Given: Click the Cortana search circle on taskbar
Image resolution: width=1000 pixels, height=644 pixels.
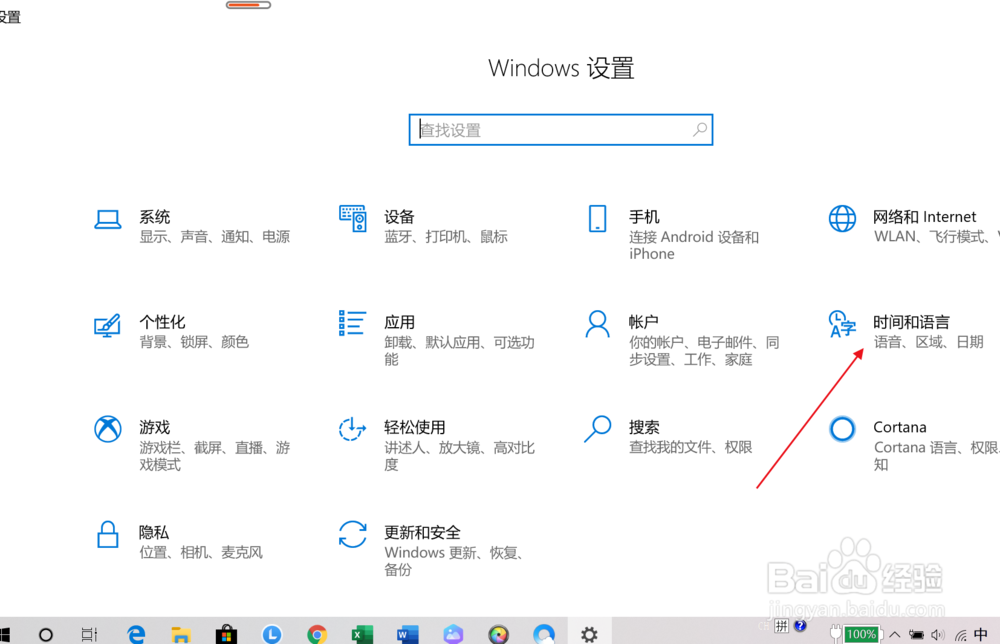Looking at the screenshot, I should pos(46,634).
